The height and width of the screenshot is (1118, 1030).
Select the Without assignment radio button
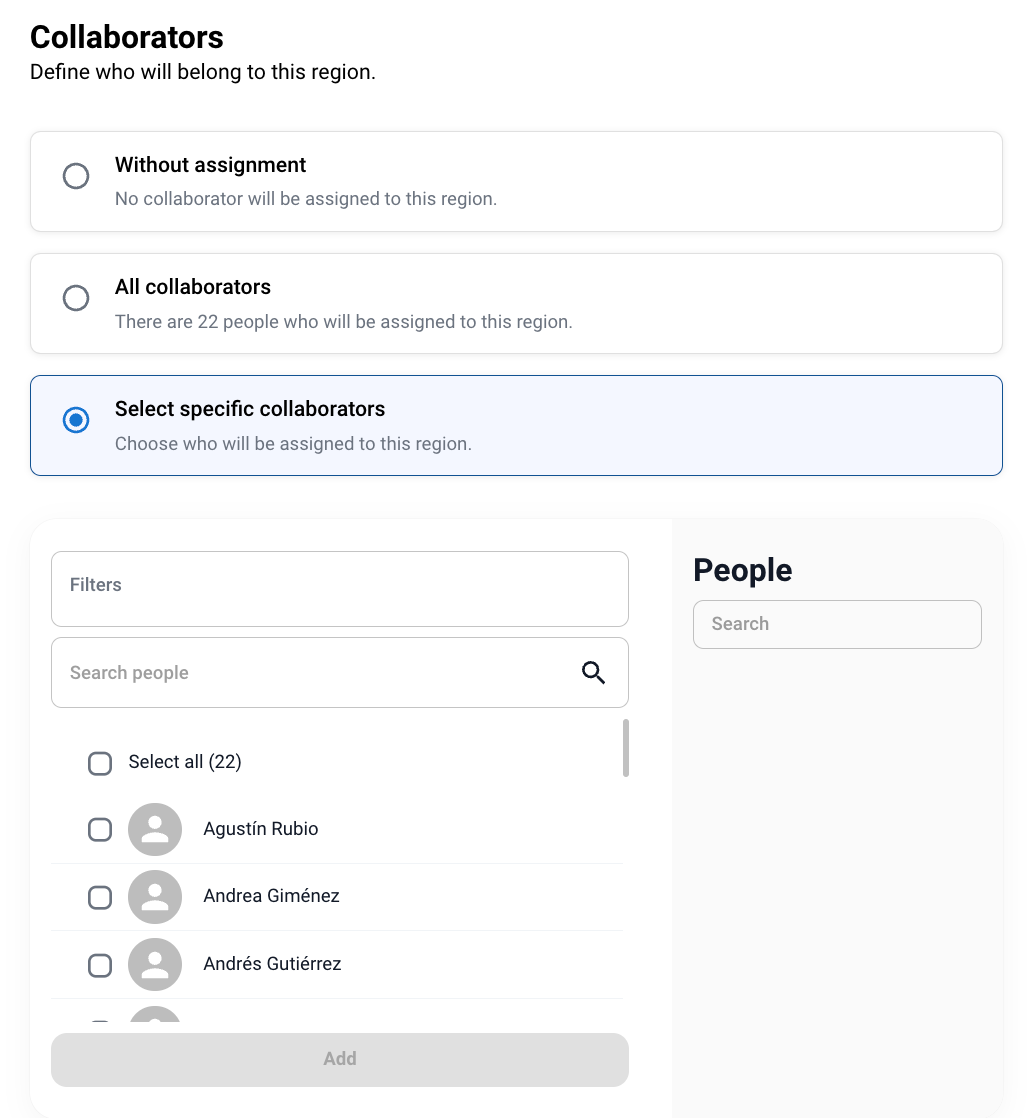pyautogui.click(x=76, y=177)
